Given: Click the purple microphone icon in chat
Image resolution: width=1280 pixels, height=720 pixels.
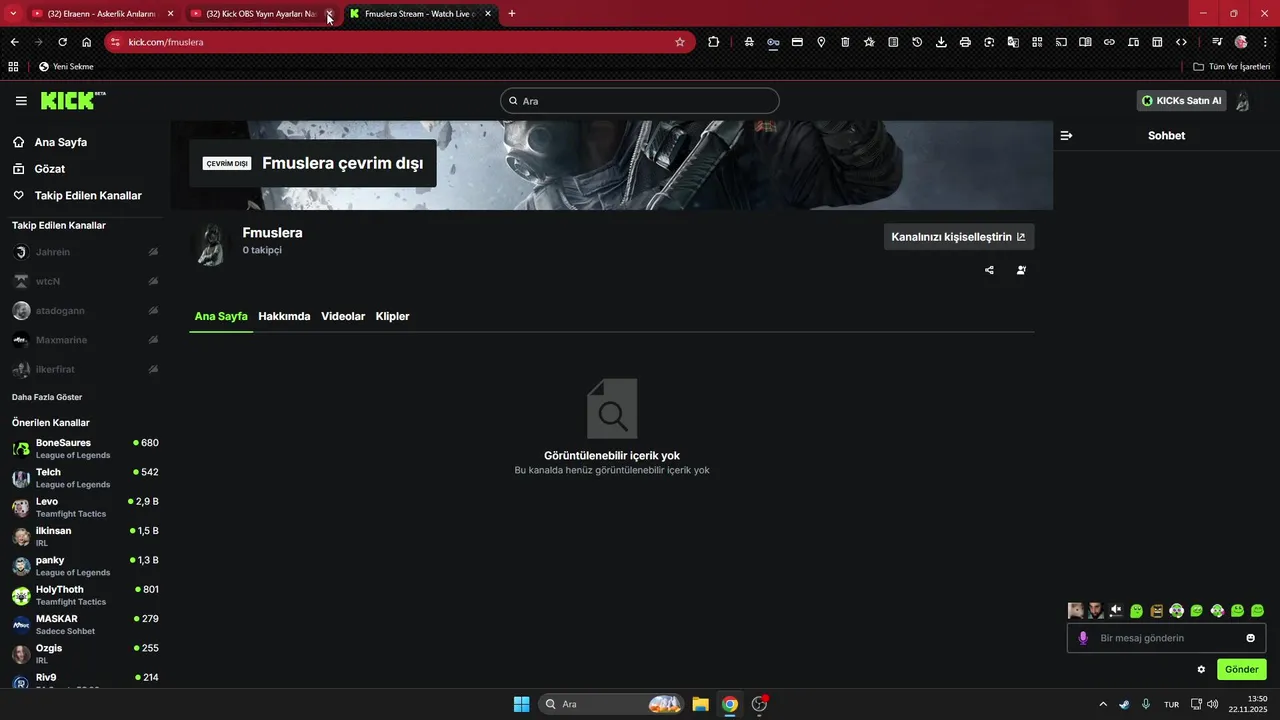Looking at the screenshot, I should [1083, 638].
